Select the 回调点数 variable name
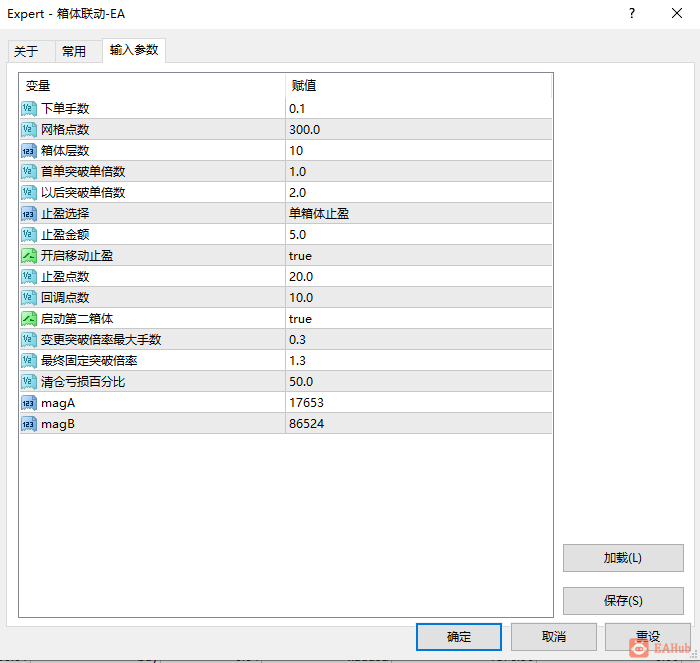Viewport: 700px width, 663px height. [65, 297]
